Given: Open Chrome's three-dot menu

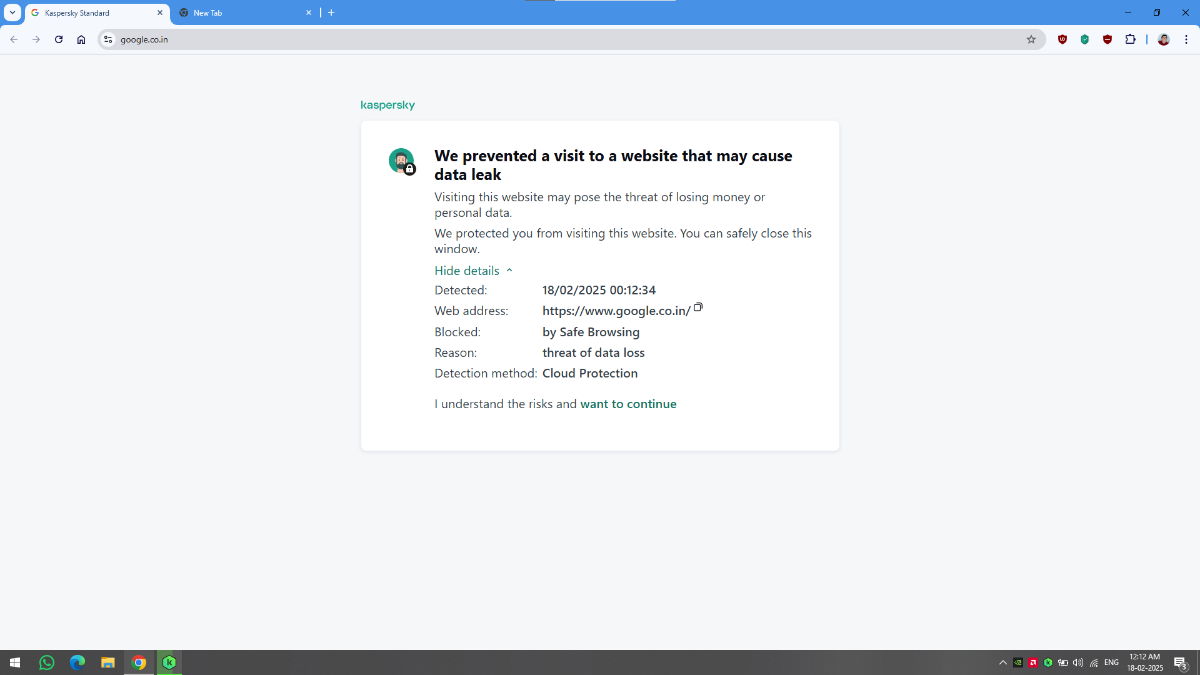Looking at the screenshot, I should pos(1186,39).
